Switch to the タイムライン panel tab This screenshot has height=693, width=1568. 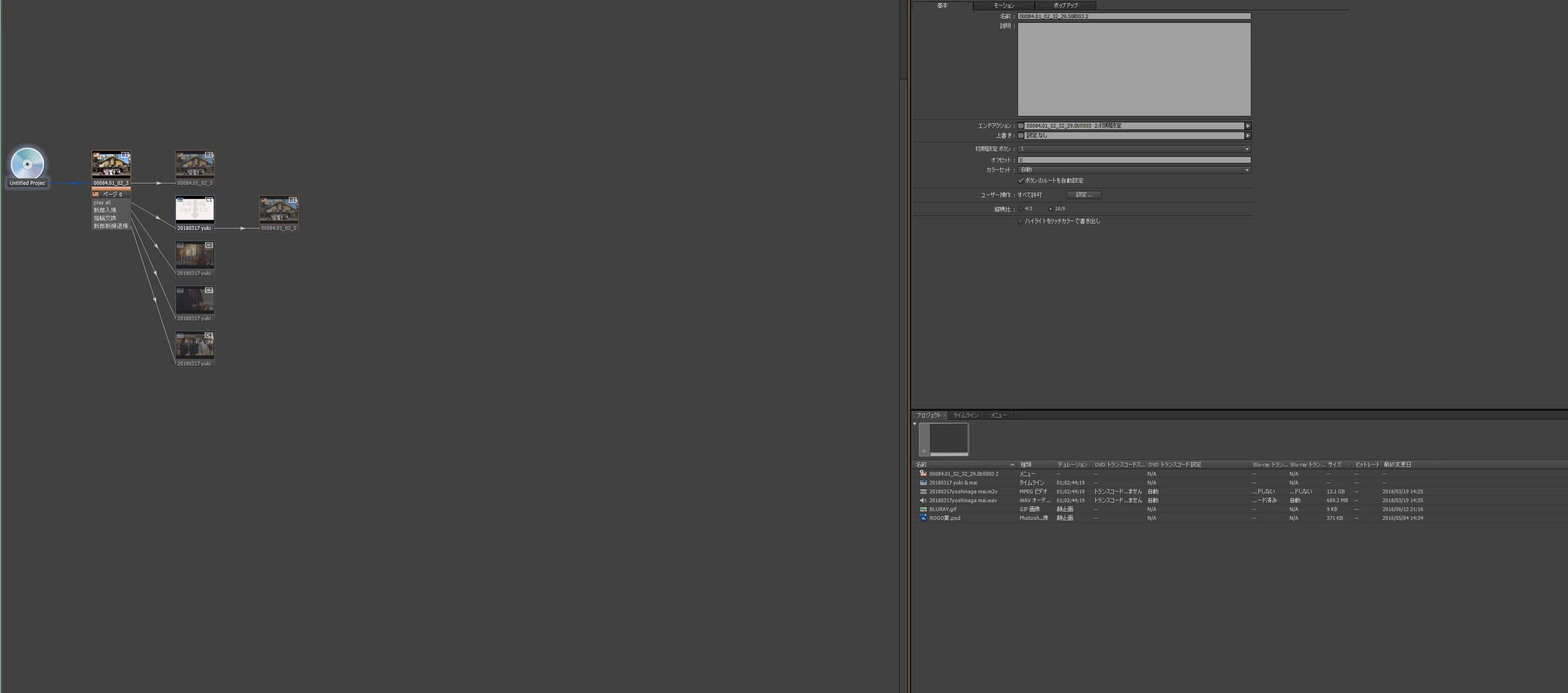coord(965,415)
